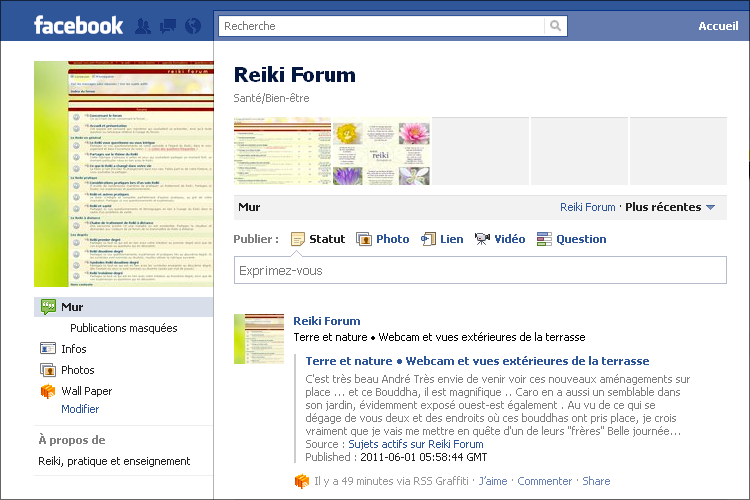
Task: Click the Vidéo camera icon
Action: coord(482,239)
